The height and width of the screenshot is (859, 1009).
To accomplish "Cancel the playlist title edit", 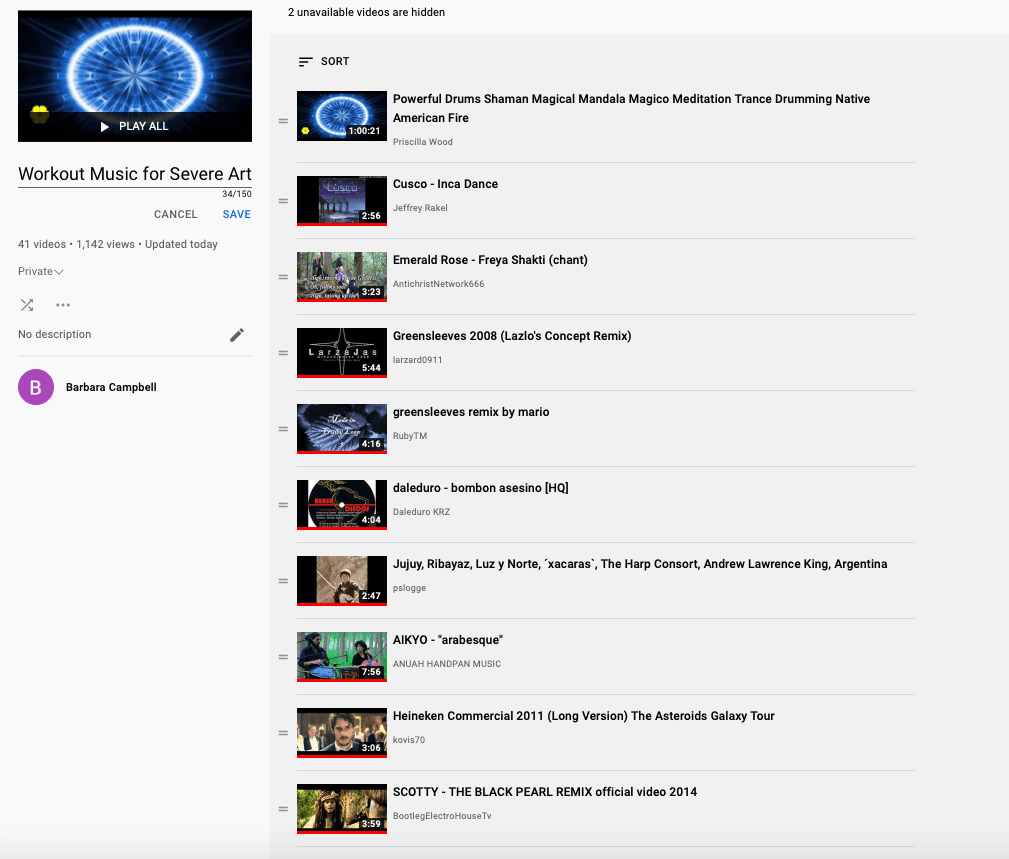I will [176, 214].
